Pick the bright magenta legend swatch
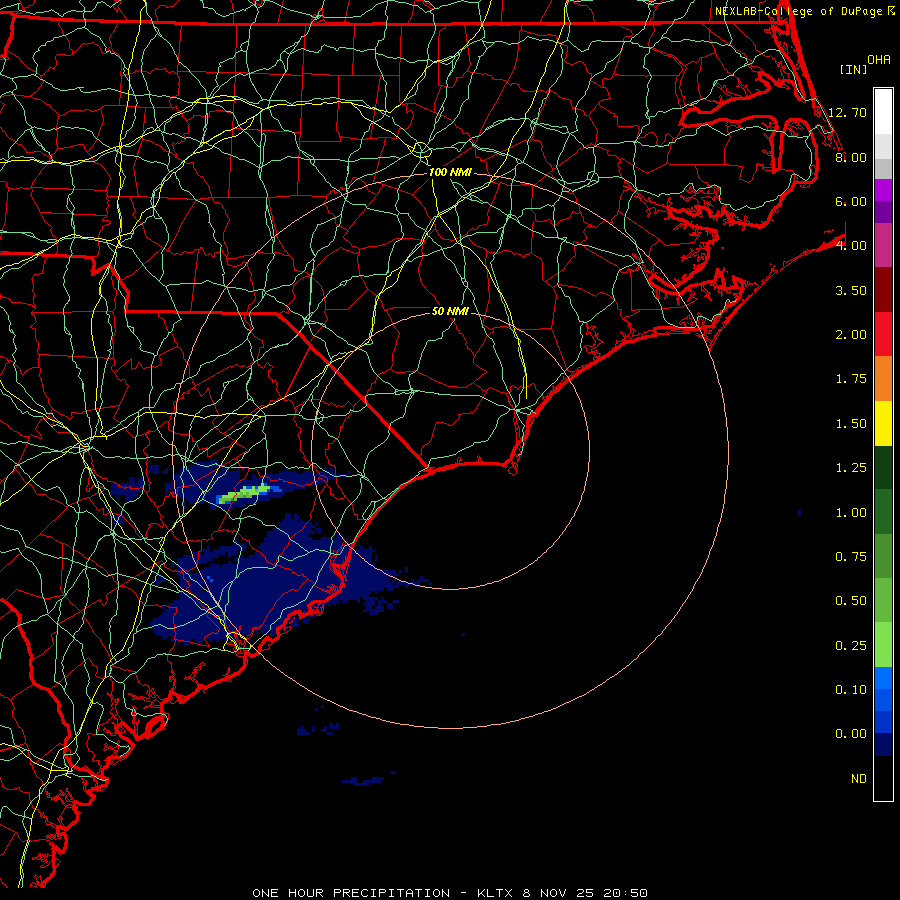900x900 pixels. click(x=883, y=190)
